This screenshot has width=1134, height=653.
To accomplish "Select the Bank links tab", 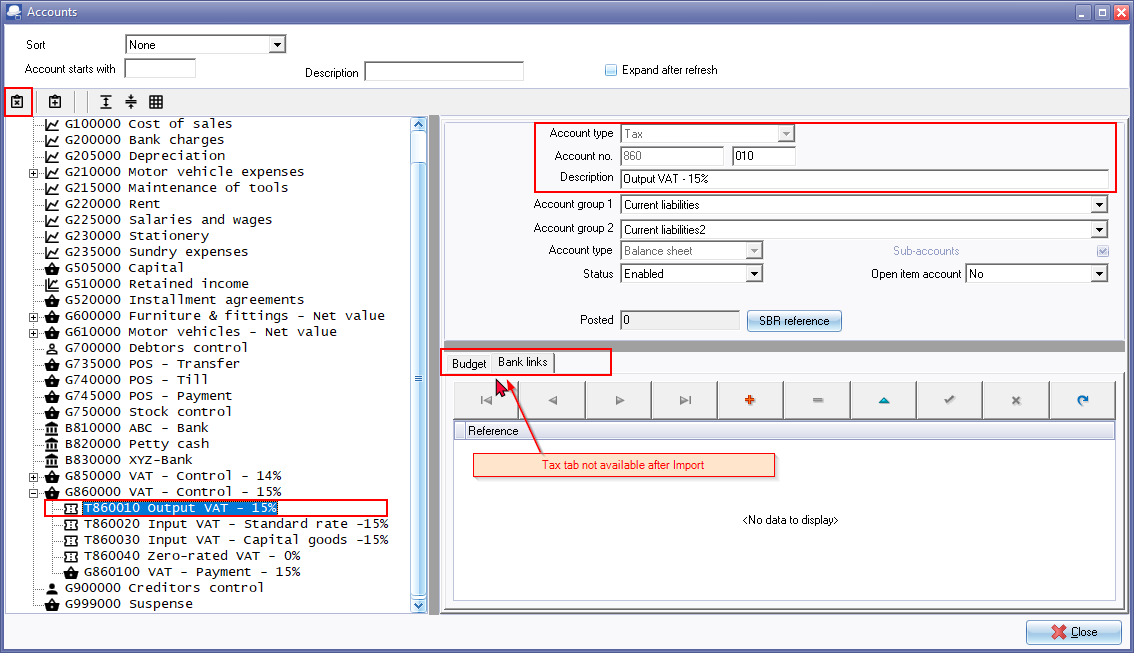I will coord(523,362).
